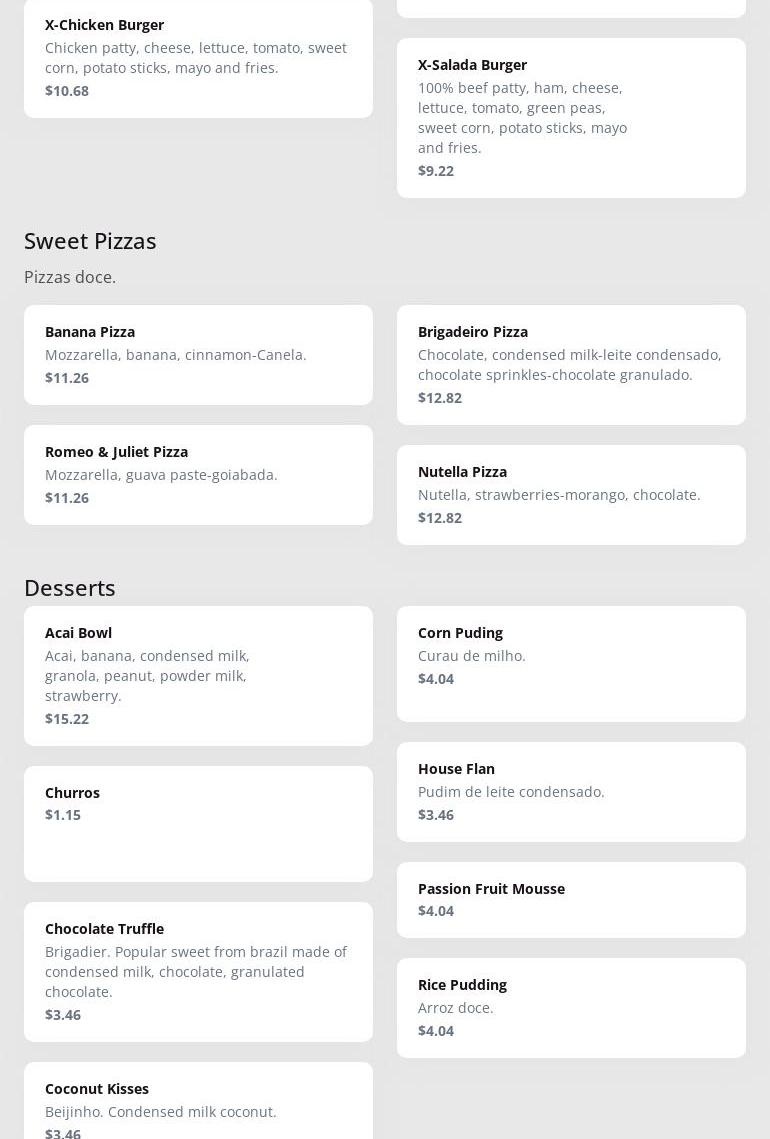Click the $12.82 Nutella Pizza price

(x=440, y=517)
